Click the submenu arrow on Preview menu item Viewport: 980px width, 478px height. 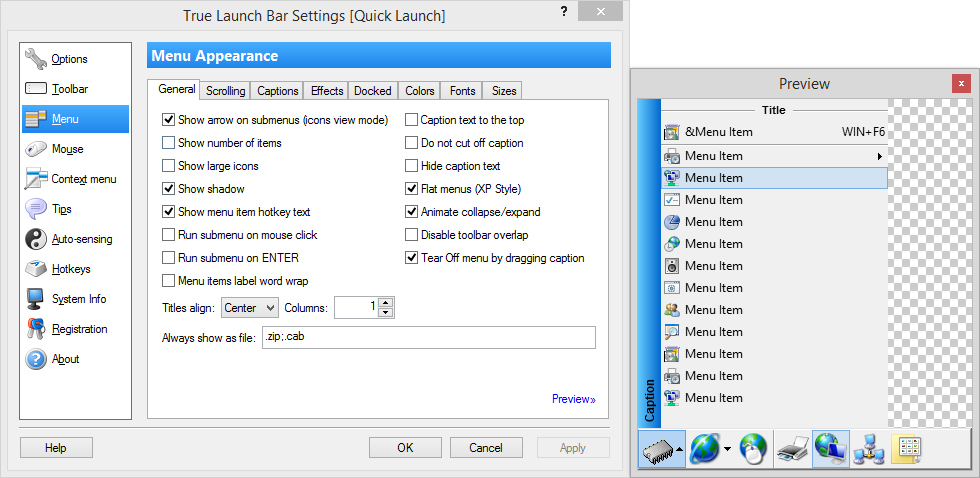[880, 156]
